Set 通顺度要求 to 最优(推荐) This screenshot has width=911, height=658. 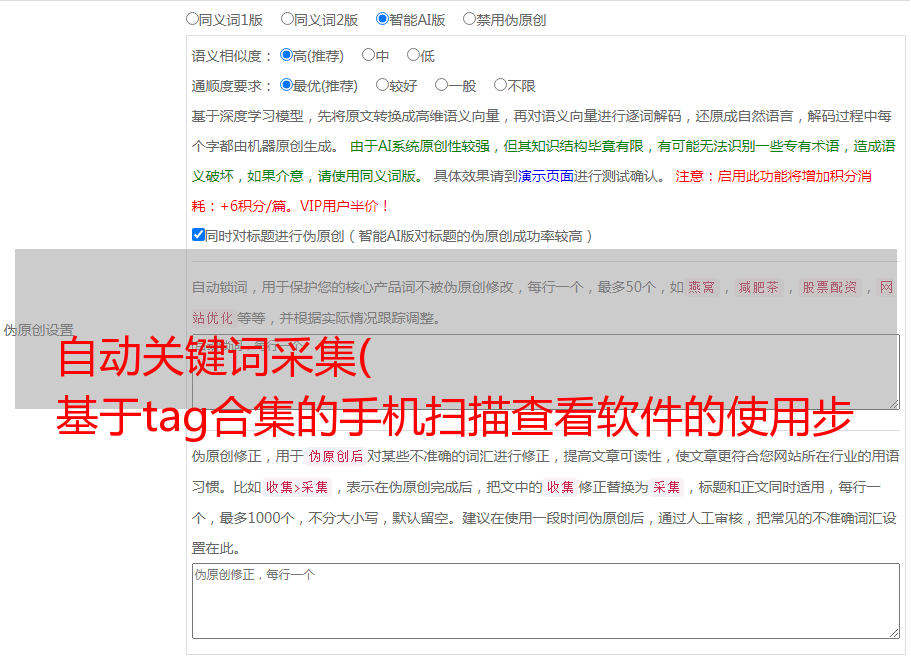pos(286,85)
